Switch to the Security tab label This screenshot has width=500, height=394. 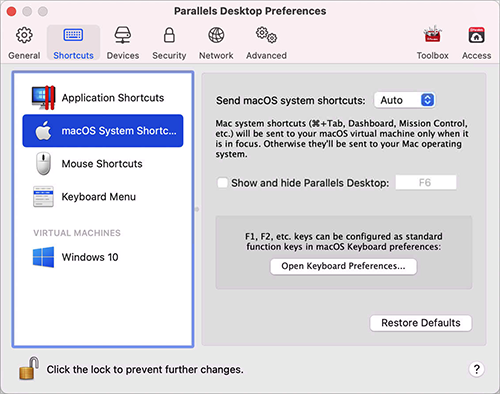point(169,55)
